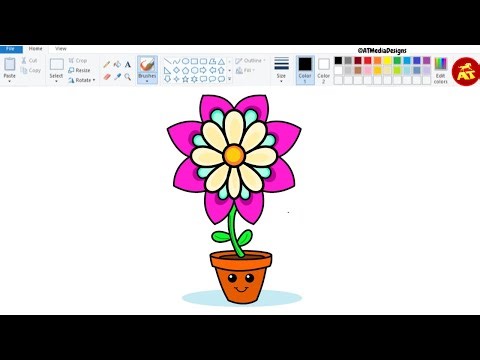Select the Eraser tool
The image size is (480, 360).
pyautogui.click(x=107, y=77)
